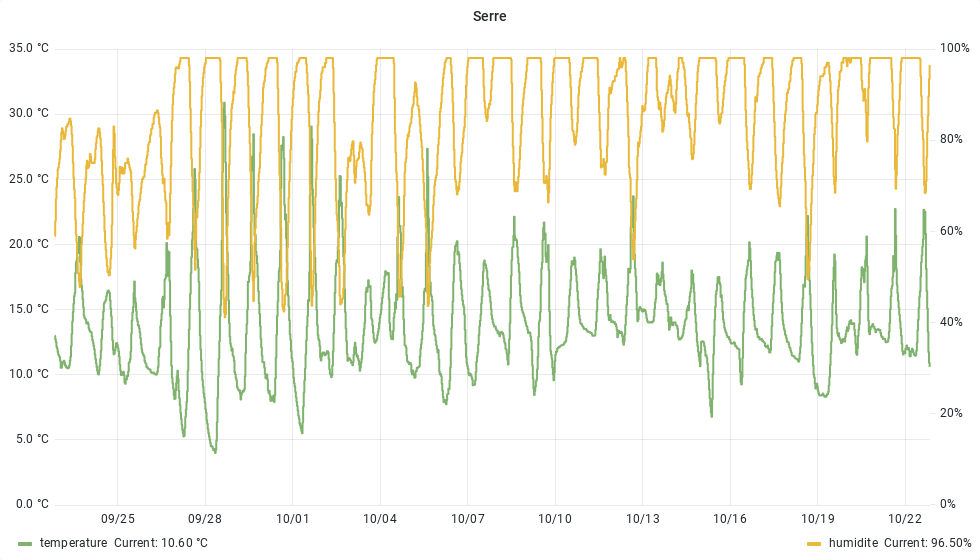Viewport: 980px width, 560px height.
Task: Click the 10/07 date axis label
Action: 467,519
